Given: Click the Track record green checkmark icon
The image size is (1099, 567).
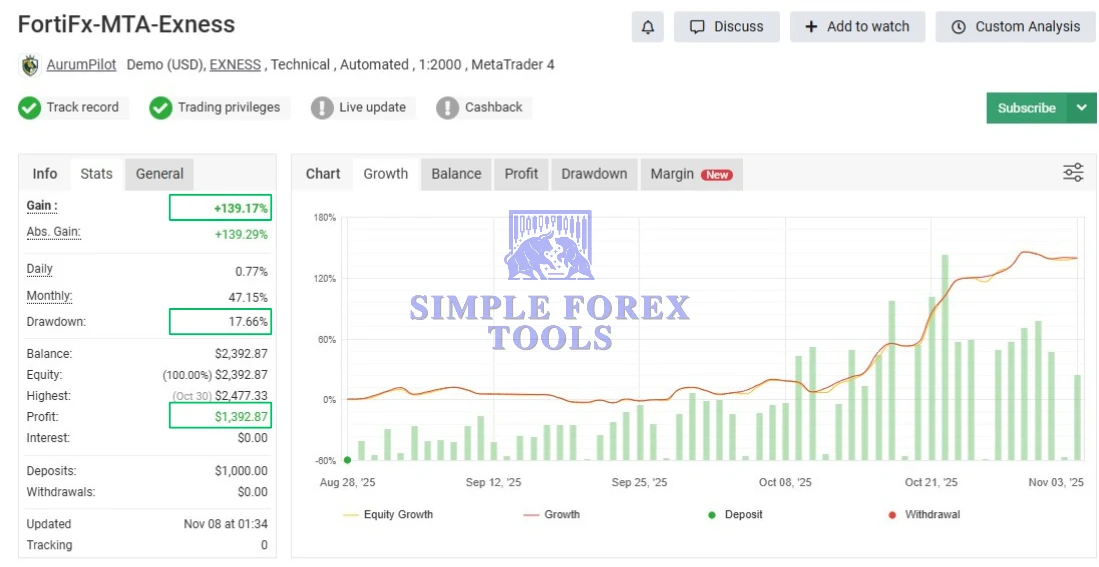Looking at the screenshot, I should click(x=30, y=108).
